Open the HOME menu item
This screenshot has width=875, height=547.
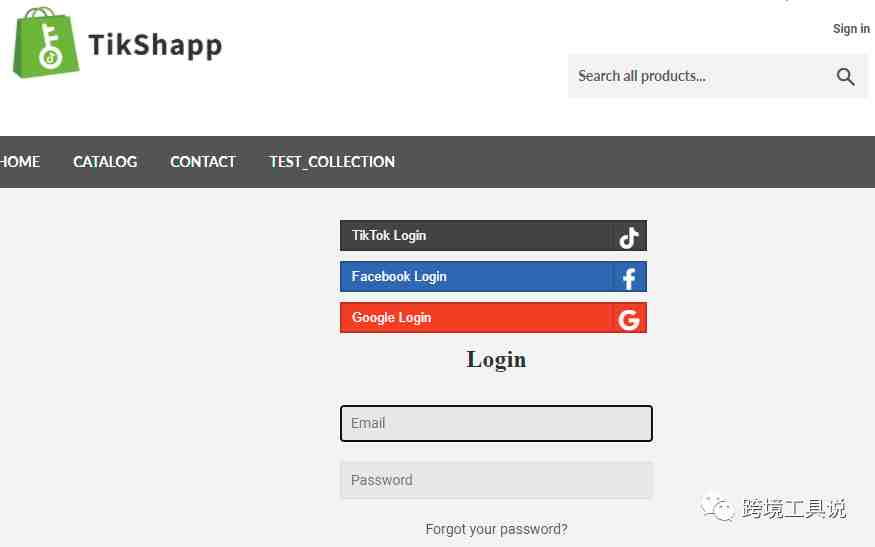20,162
